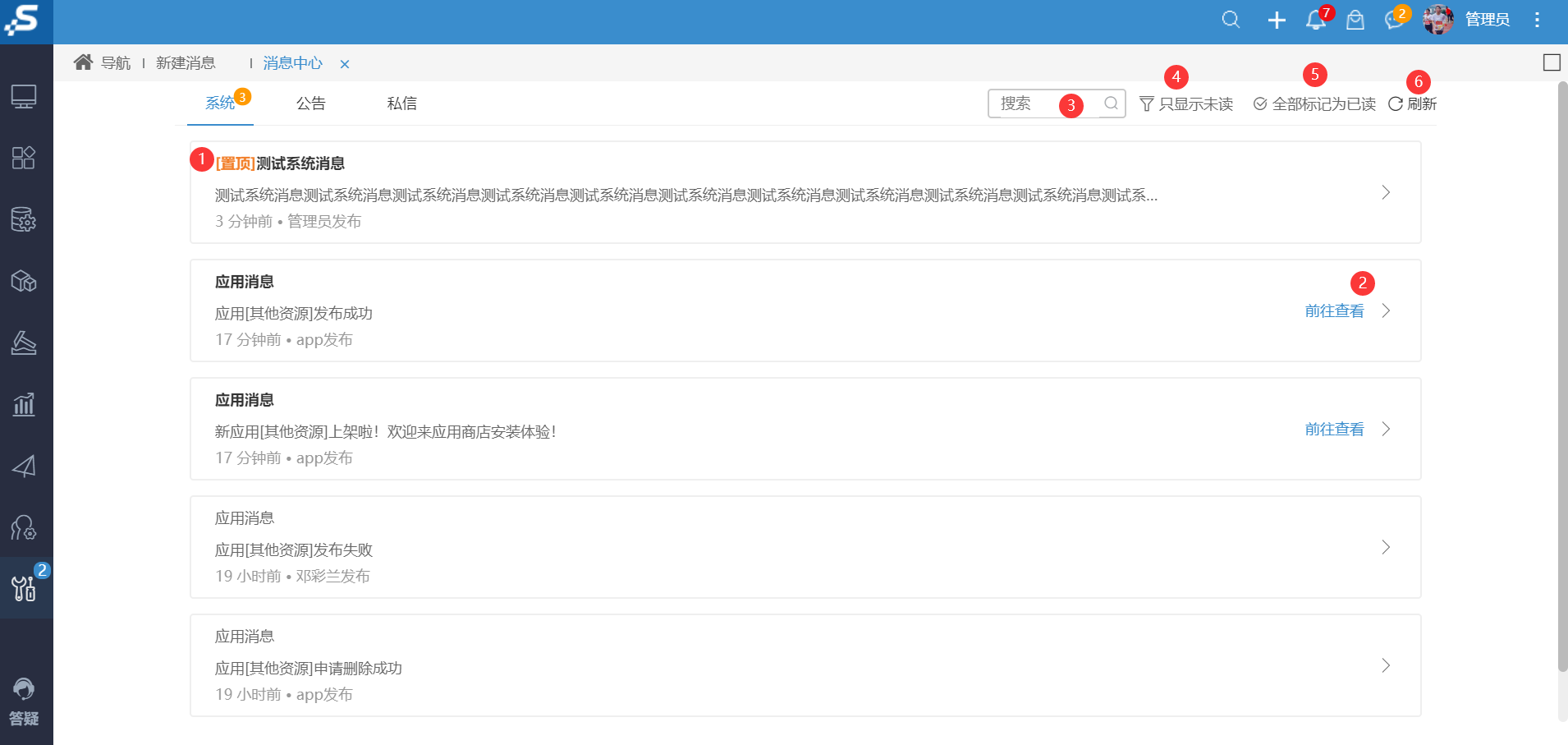Click the 刷新 refresh button
1568x745 pixels.
coord(1412,104)
